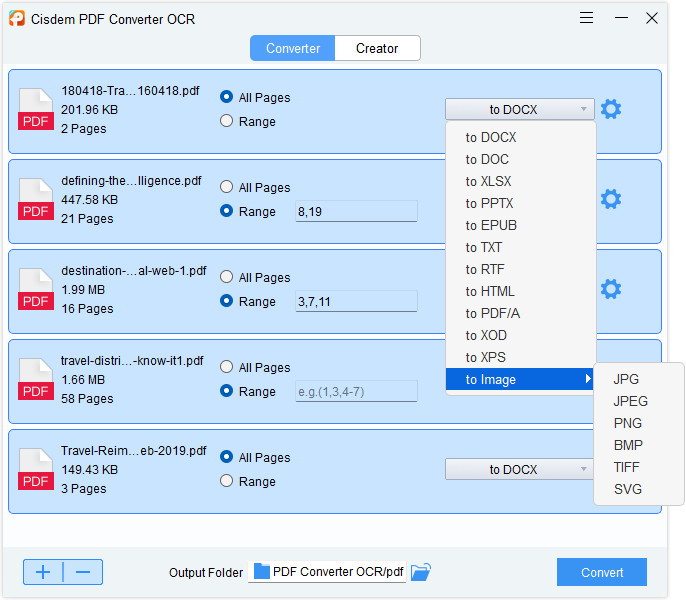This screenshot has width=686, height=600.
Task: Click PDF icon of Travel-Reim...eb-2019.pdf
Action: (35, 469)
